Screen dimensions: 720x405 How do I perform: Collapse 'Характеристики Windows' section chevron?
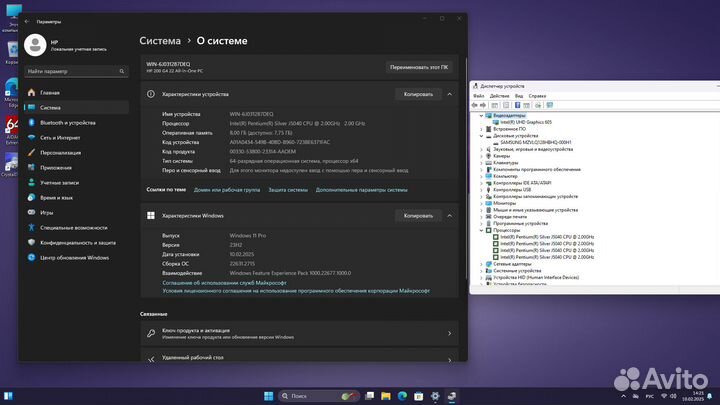coord(450,215)
